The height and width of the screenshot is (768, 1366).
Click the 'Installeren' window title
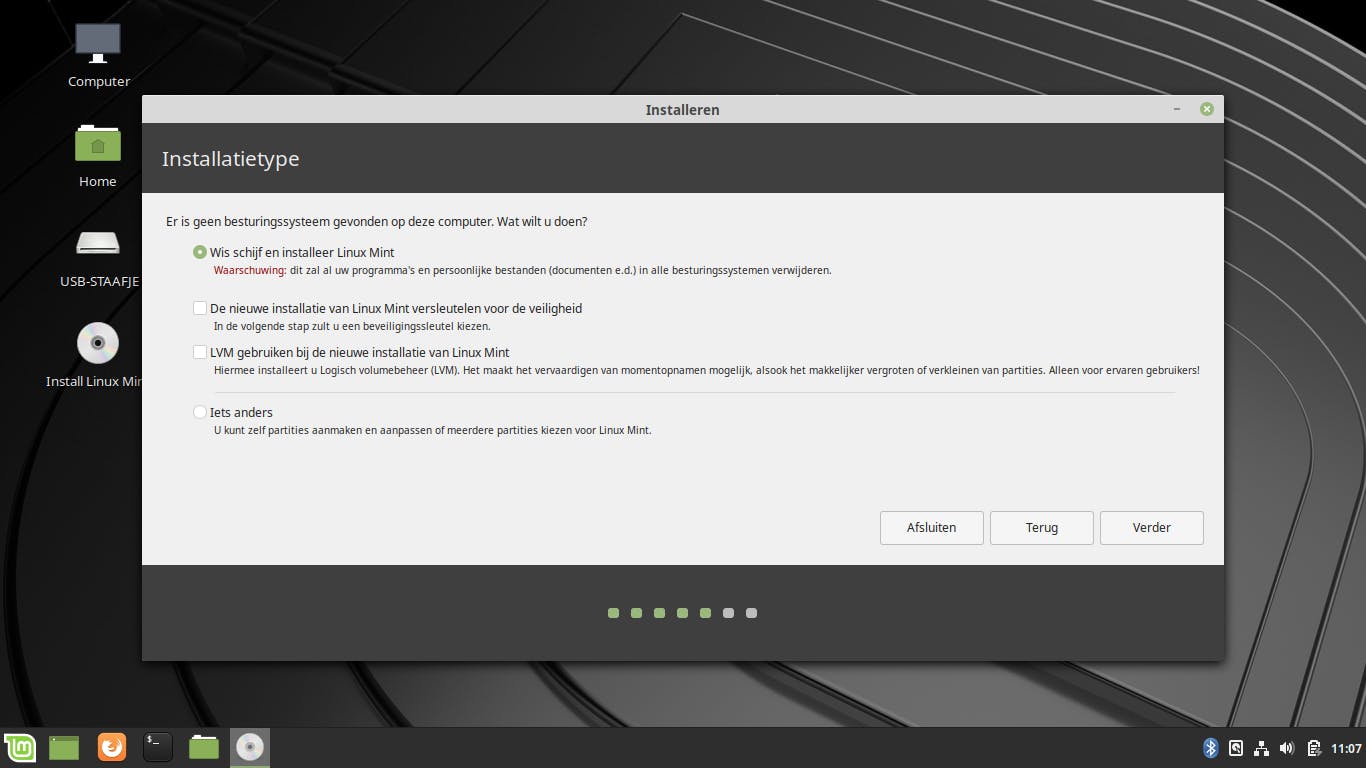[682, 110]
